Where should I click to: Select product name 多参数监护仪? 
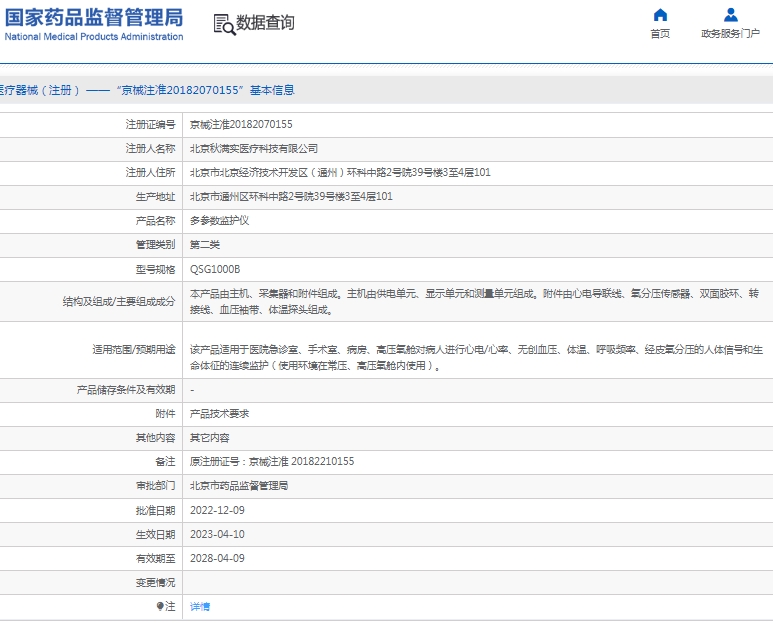pyautogui.click(x=219, y=221)
